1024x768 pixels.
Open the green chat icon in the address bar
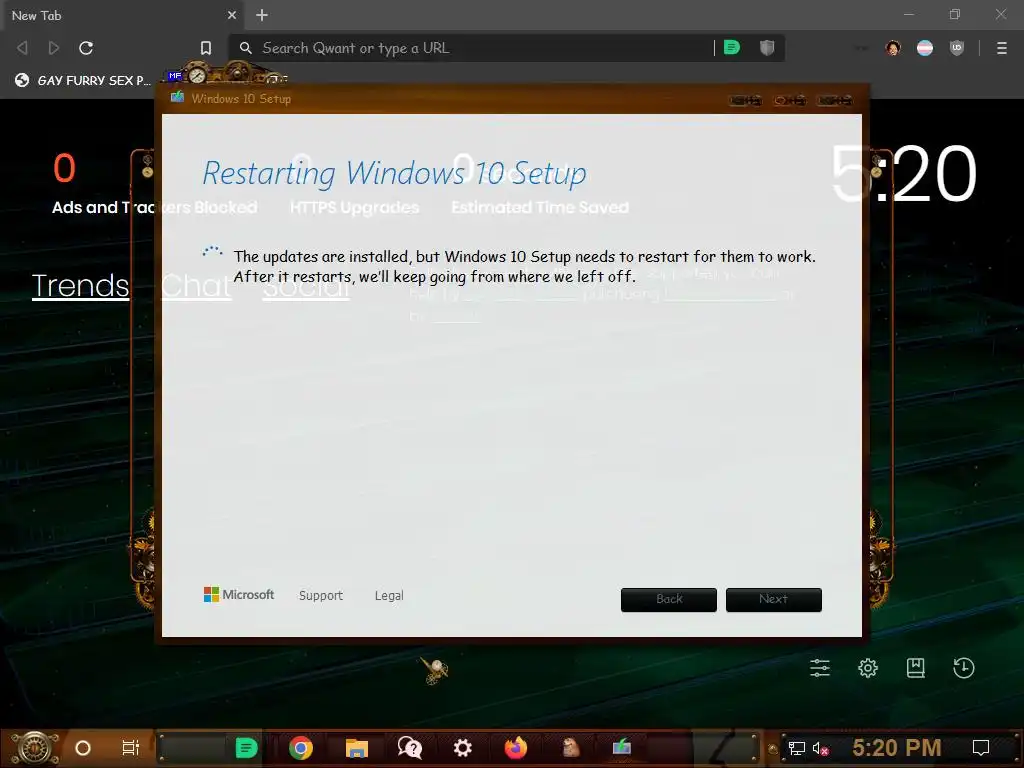[732, 47]
